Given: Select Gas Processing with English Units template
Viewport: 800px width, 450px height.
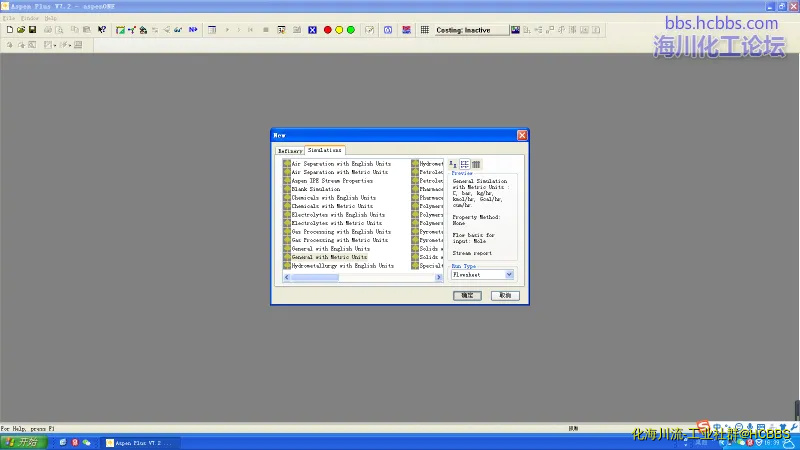Looking at the screenshot, I should 341,232.
